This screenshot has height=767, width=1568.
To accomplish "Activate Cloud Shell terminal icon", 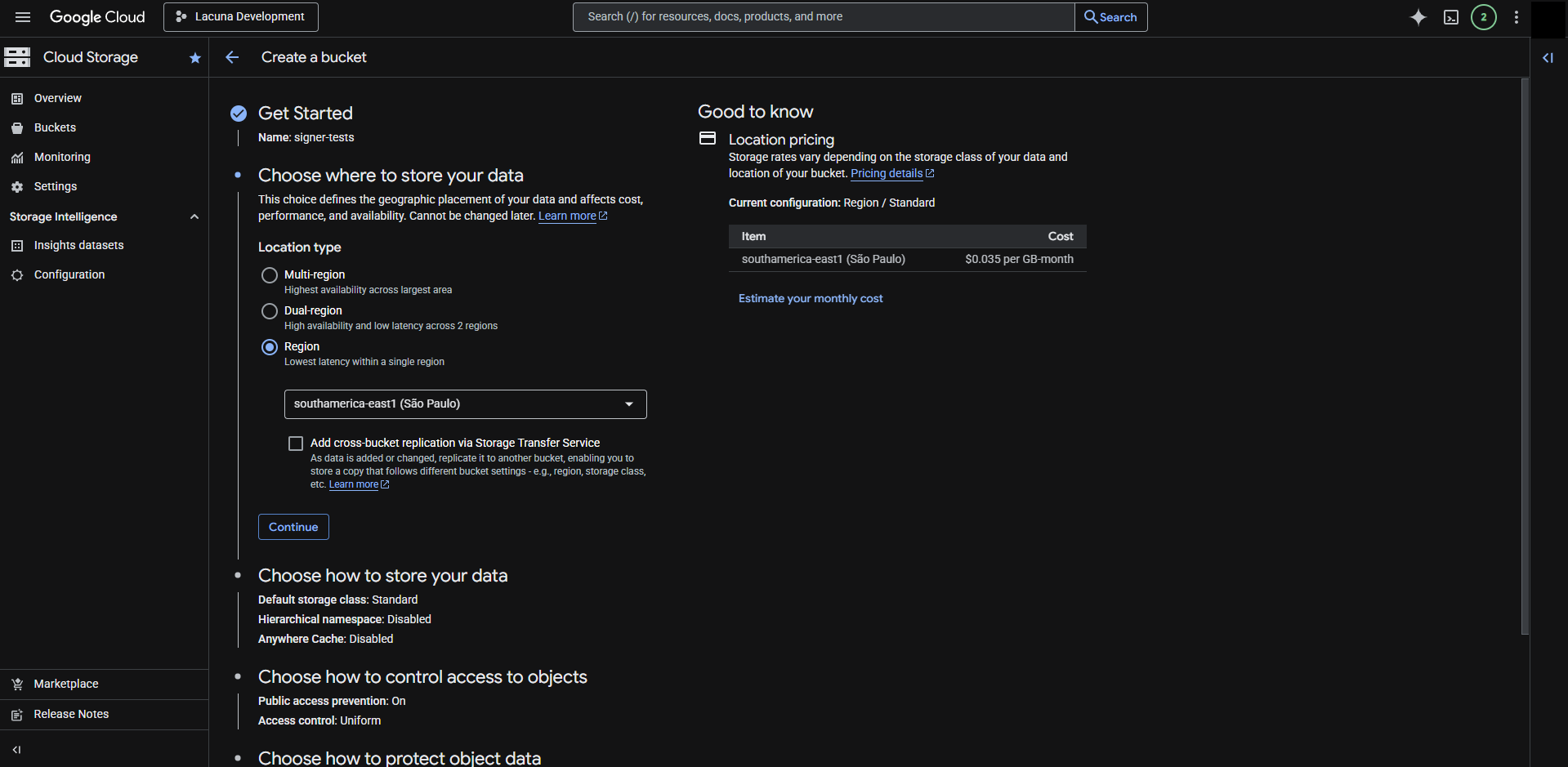I will (1450, 17).
